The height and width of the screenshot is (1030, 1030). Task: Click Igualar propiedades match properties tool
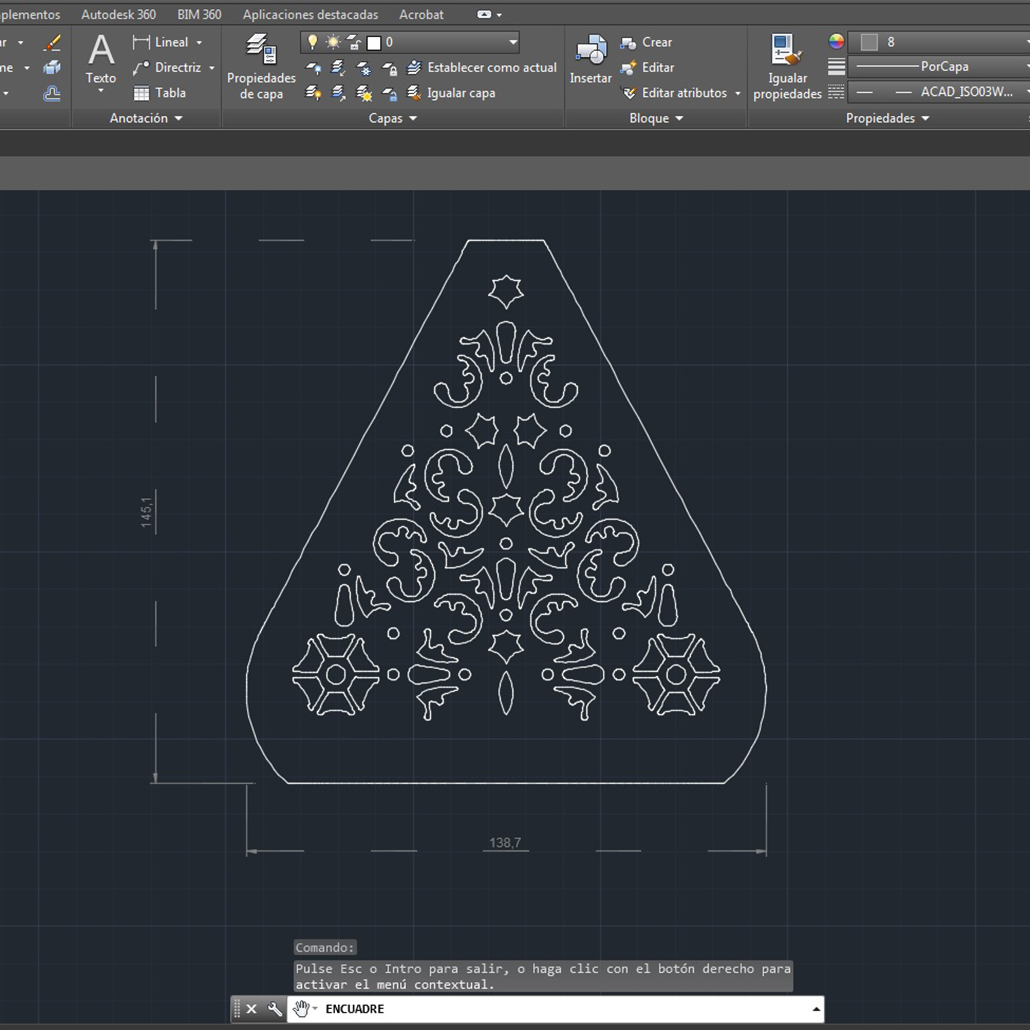787,66
